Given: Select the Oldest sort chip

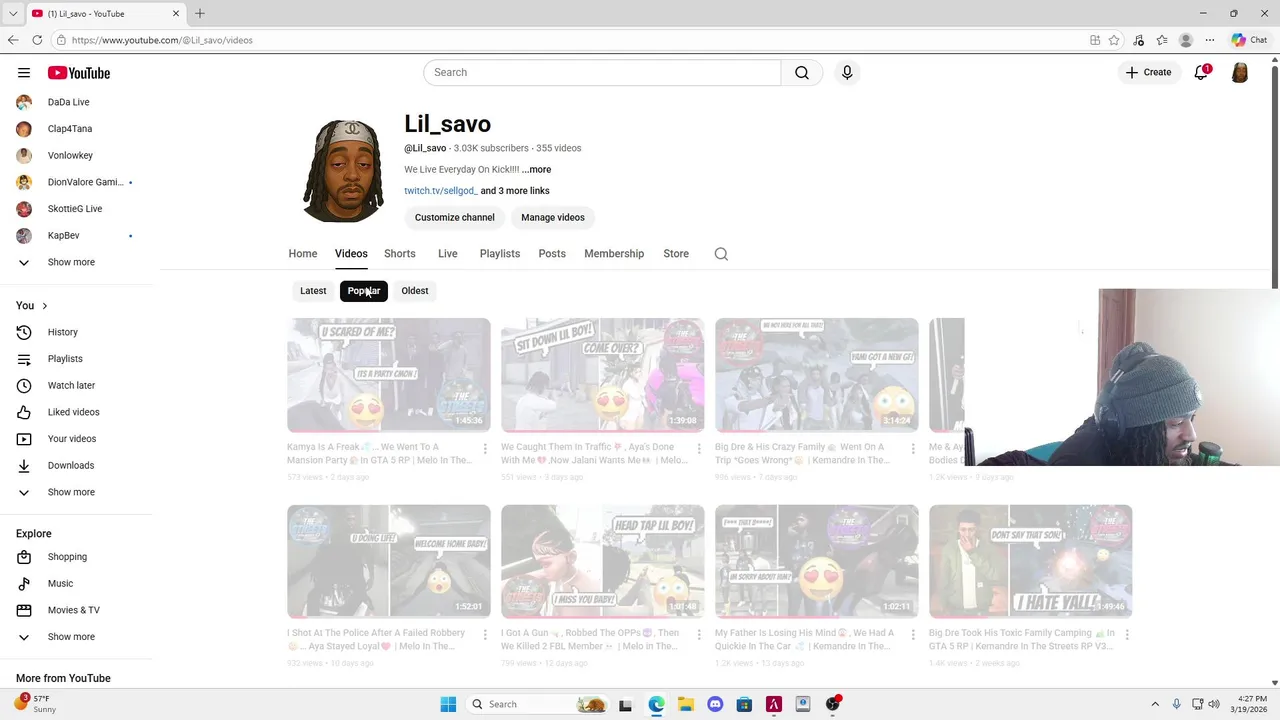Looking at the screenshot, I should tap(415, 291).
